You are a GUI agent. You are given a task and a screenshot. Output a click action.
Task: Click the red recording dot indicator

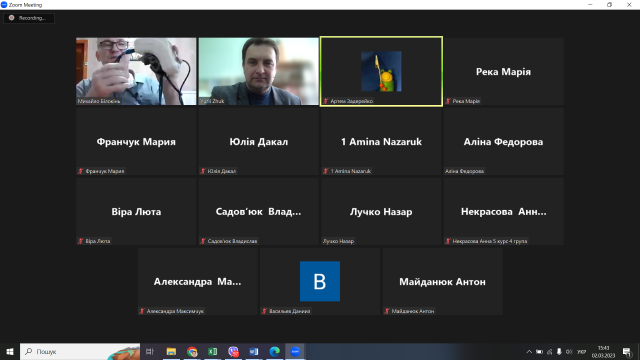(x=11, y=18)
